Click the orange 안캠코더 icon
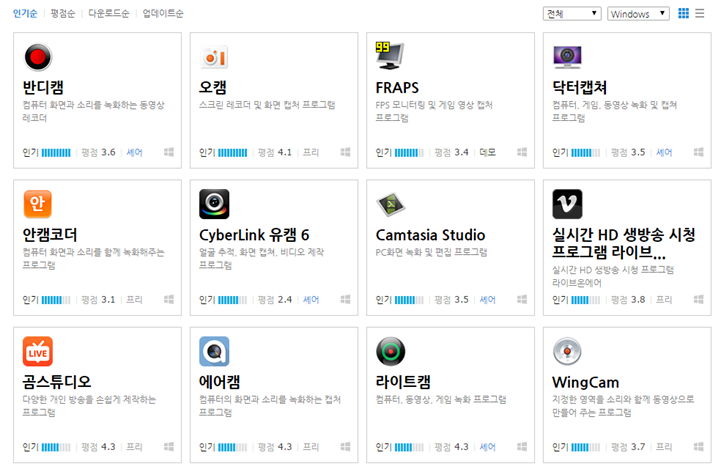This screenshot has height=469, width=721. (38, 204)
